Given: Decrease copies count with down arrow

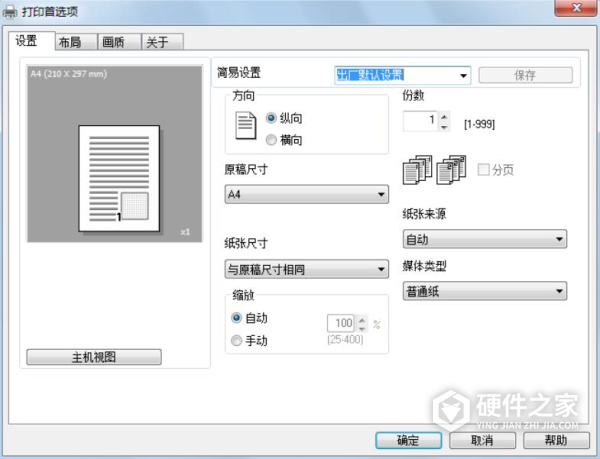Looking at the screenshot, I should pyautogui.click(x=444, y=127).
